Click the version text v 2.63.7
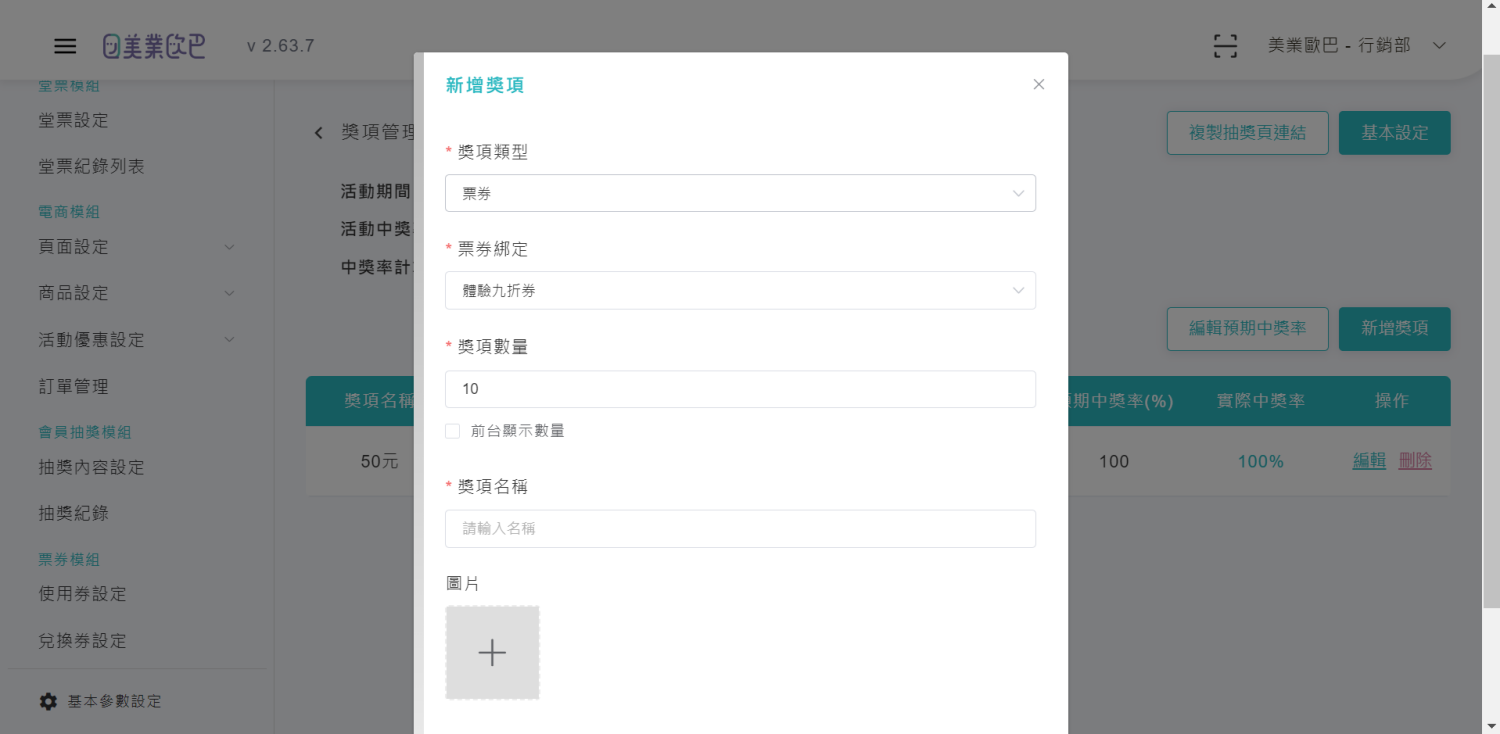Screen dimensions: 1500x734 [x=281, y=46]
